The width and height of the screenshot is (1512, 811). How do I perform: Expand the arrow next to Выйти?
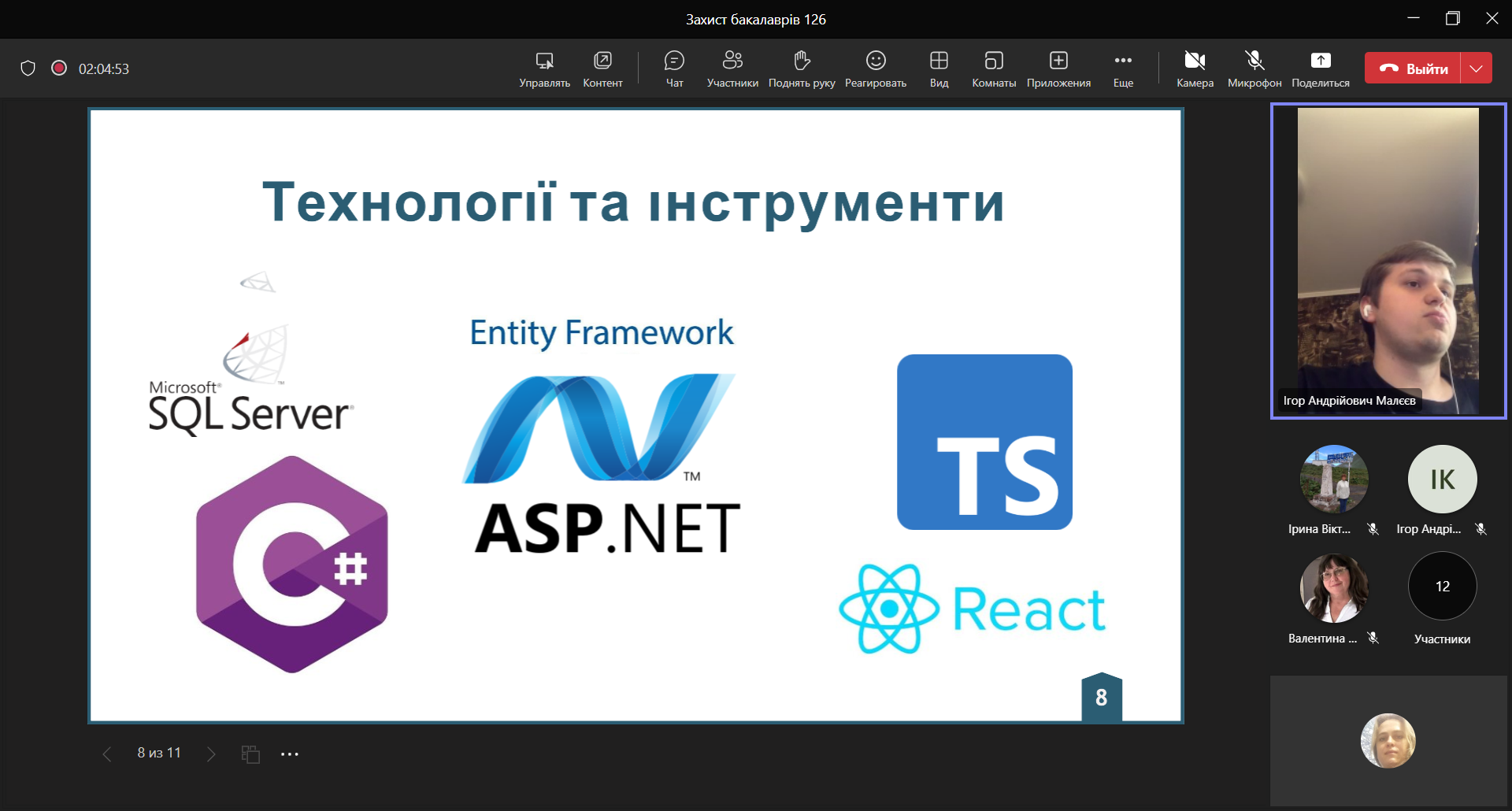click(x=1477, y=69)
